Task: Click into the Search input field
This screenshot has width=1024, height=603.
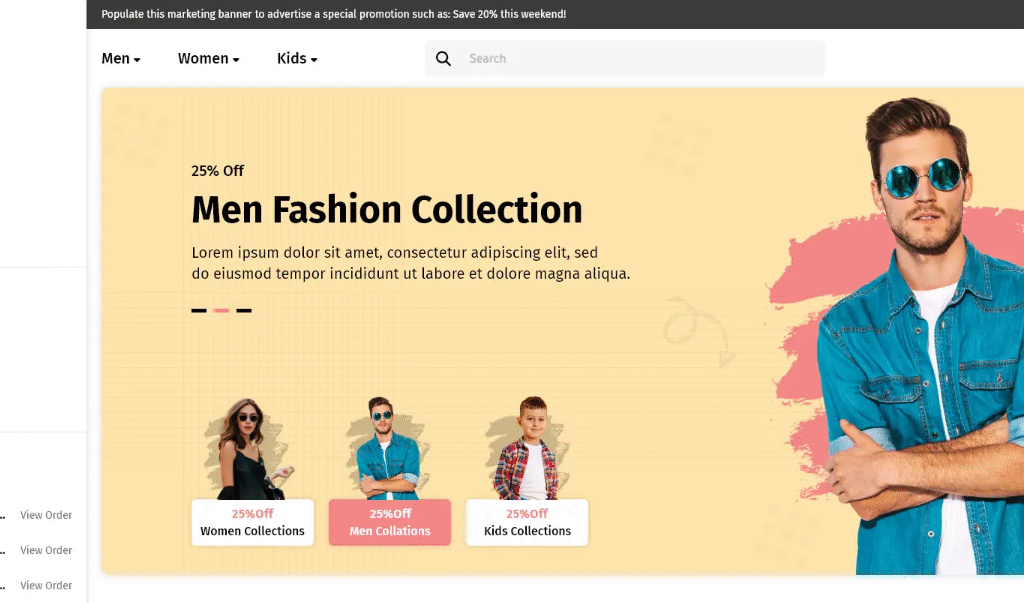Action: 640,59
